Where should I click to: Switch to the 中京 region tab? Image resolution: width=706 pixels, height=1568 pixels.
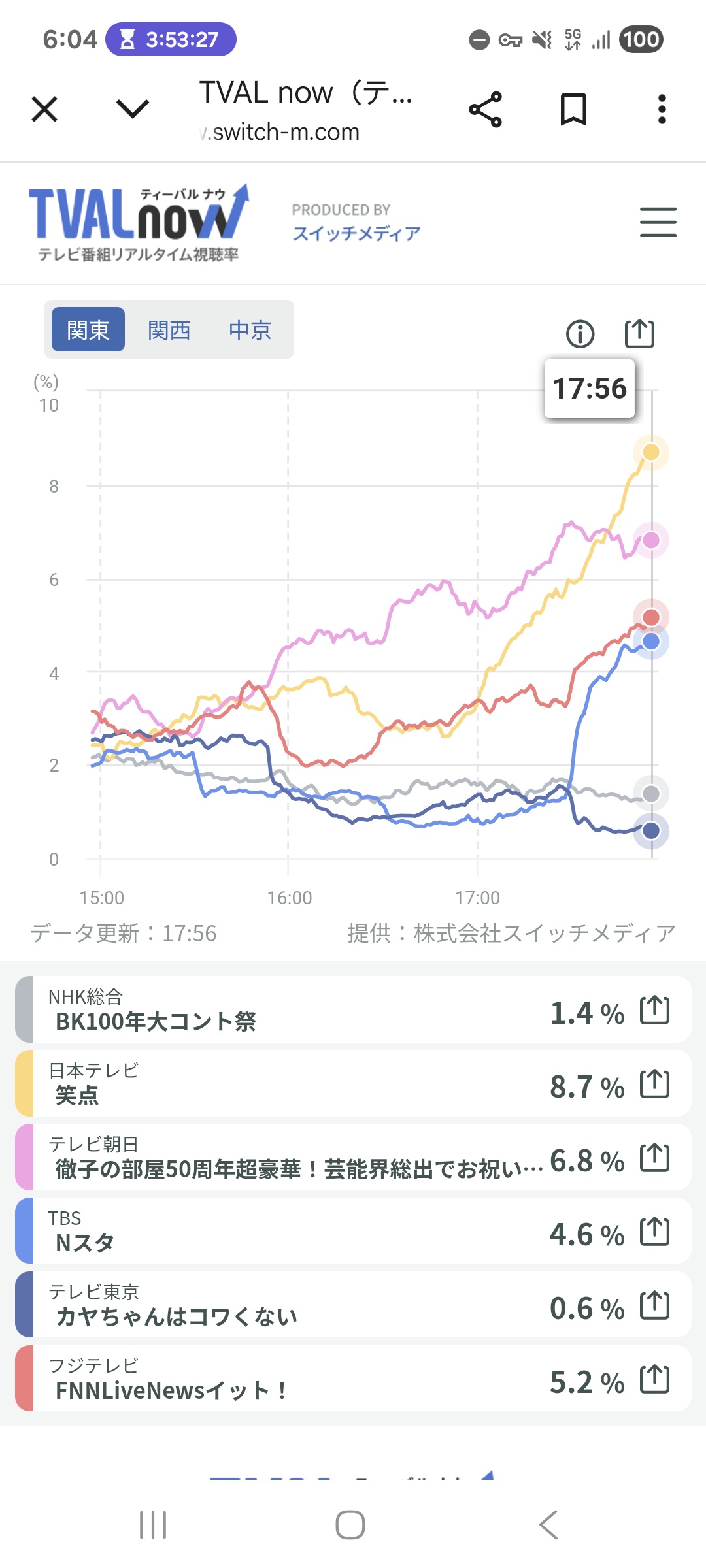tap(250, 330)
